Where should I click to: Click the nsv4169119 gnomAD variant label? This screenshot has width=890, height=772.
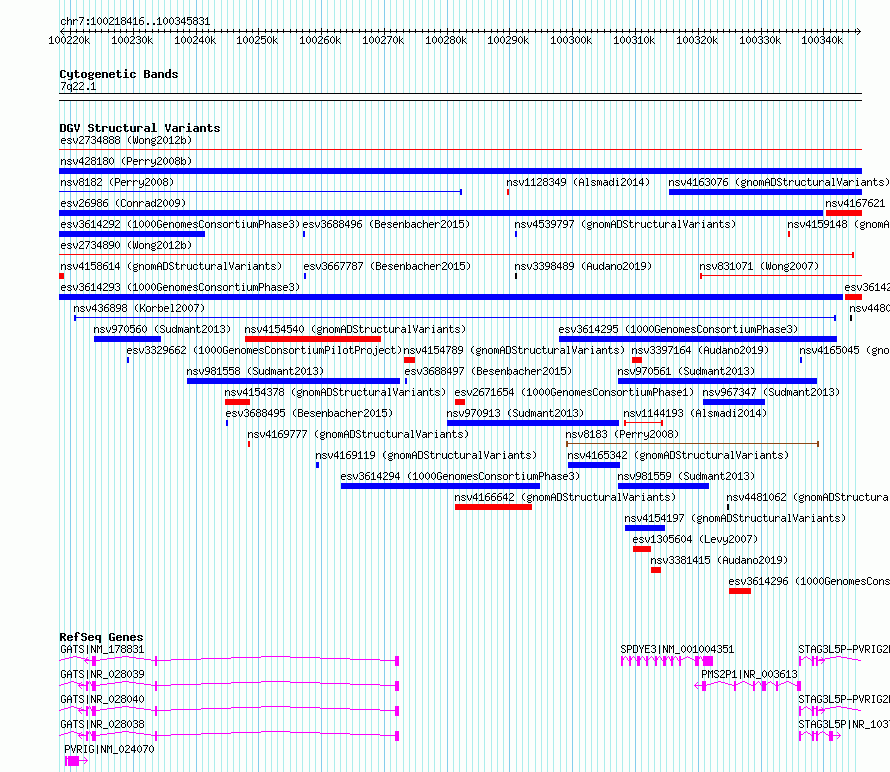[x=426, y=455]
